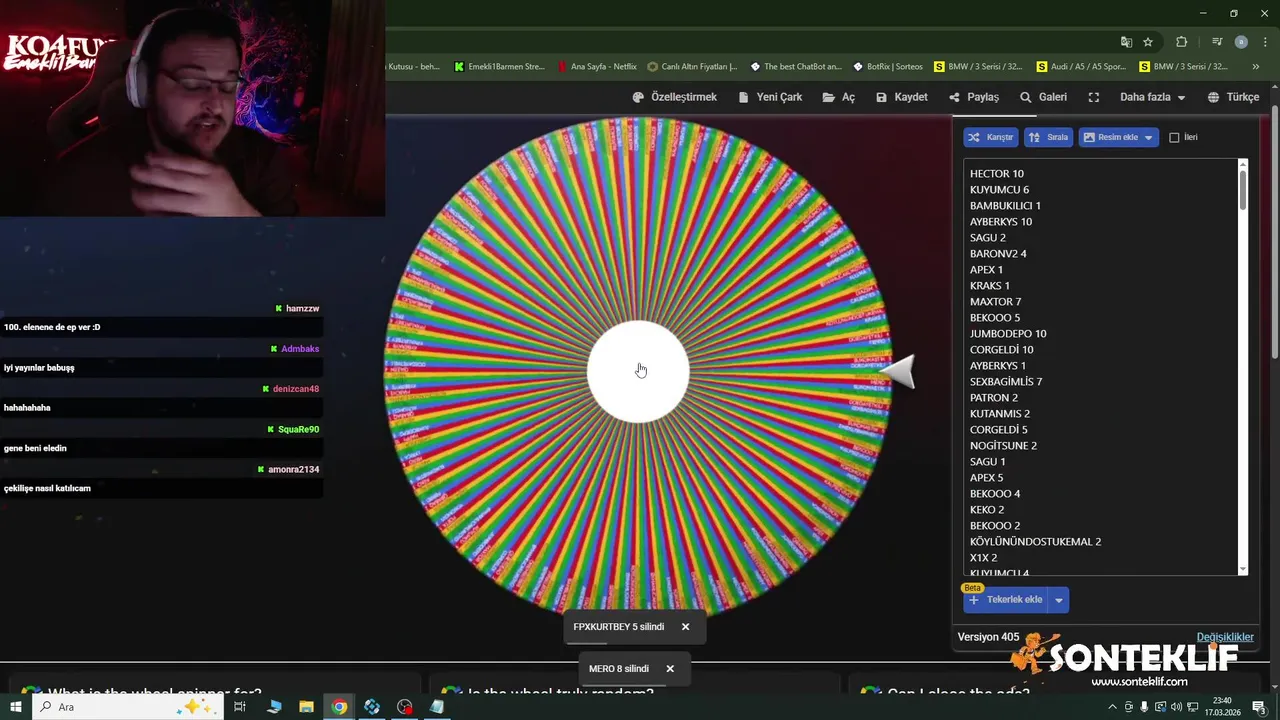Open the Galeri search

pyautogui.click(x=1043, y=97)
